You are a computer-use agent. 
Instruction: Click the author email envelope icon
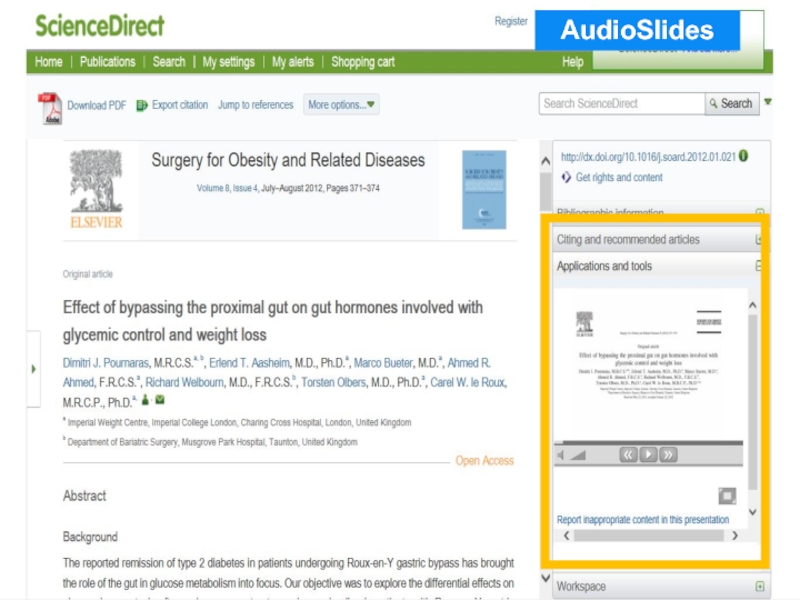160,399
